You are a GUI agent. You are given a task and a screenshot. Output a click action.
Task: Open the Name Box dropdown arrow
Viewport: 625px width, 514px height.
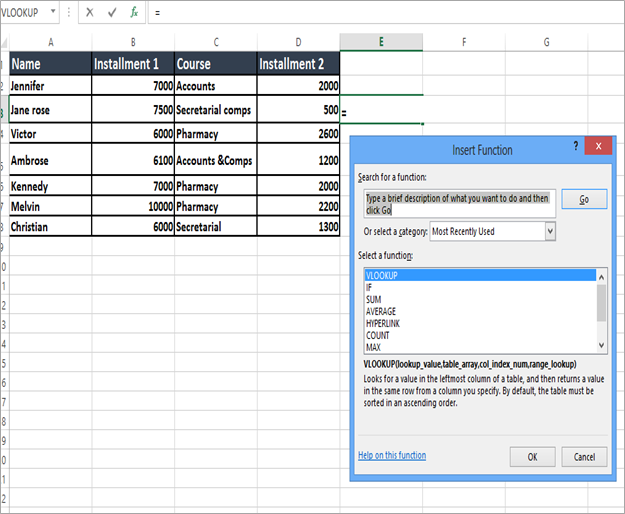pyautogui.click(x=53, y=11)
